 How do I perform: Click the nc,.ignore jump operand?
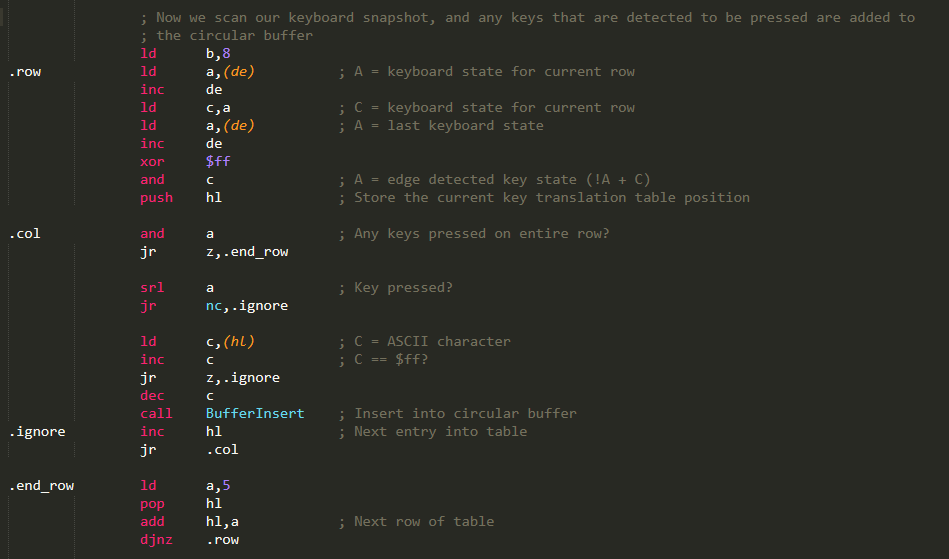[x=247, y=306]
